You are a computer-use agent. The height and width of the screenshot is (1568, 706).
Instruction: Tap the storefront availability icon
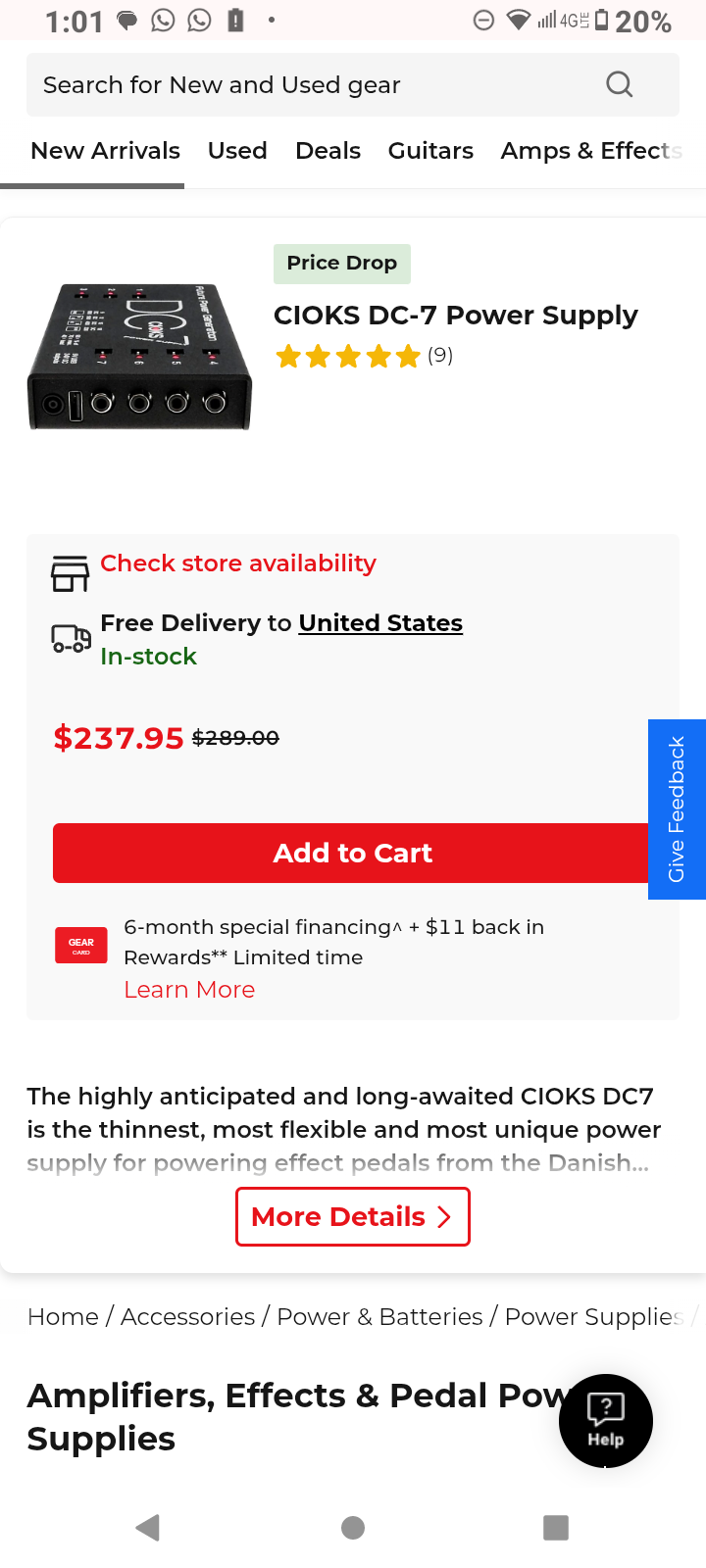(70, 574)
